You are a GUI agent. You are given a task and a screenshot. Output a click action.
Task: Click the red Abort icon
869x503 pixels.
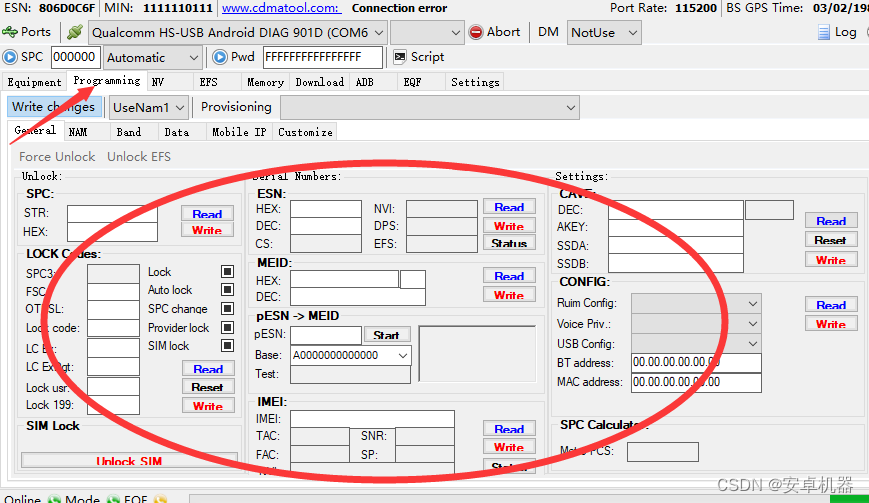[x=476, y=32]
